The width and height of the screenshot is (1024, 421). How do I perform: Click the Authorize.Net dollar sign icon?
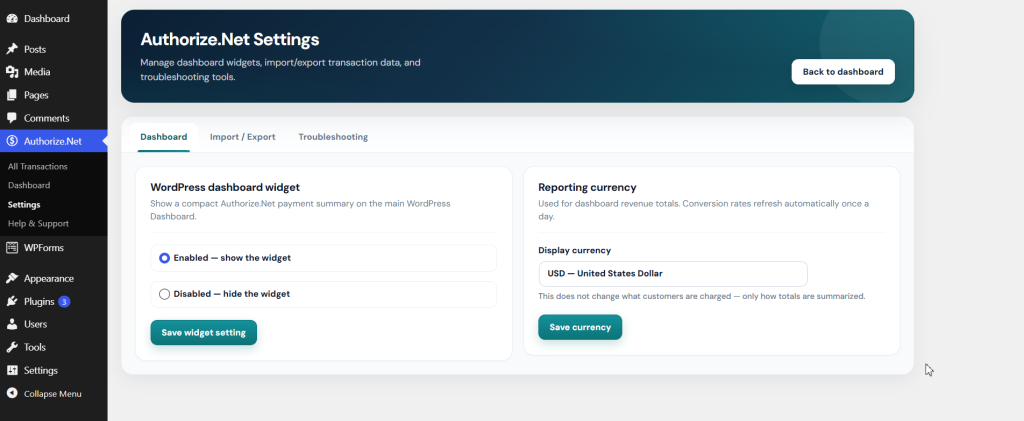coord(12,141)
